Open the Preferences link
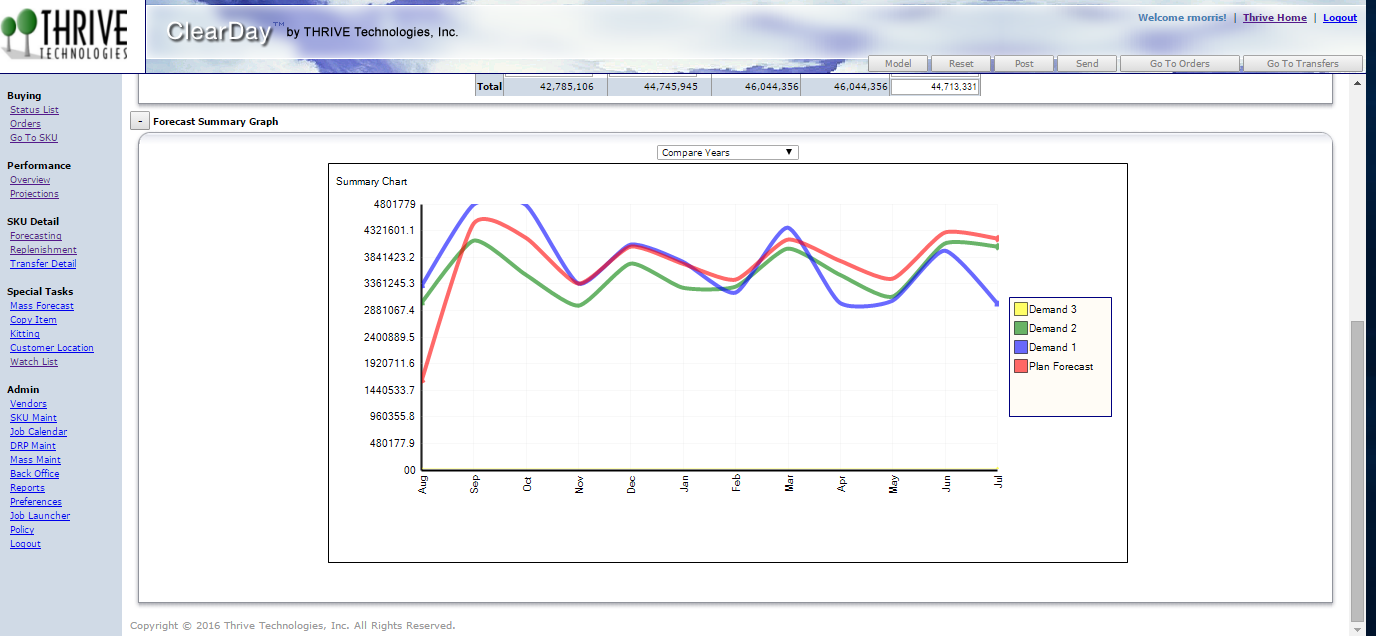 click(x=36, y=502)
